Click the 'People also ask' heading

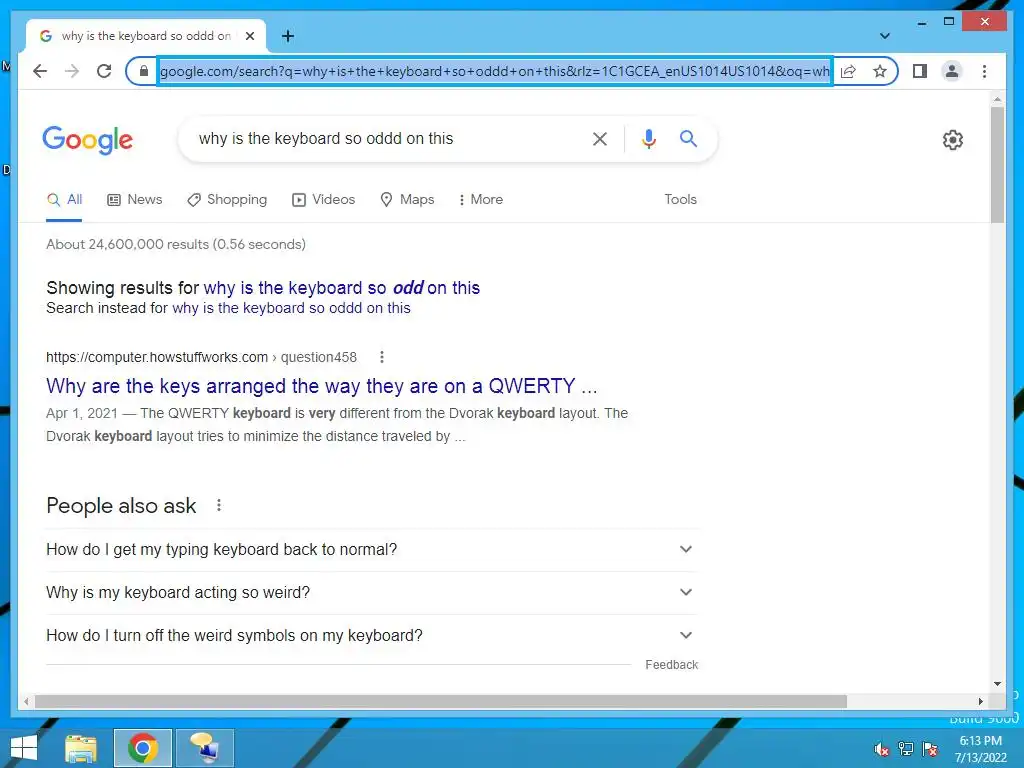[x=121, y=505]
